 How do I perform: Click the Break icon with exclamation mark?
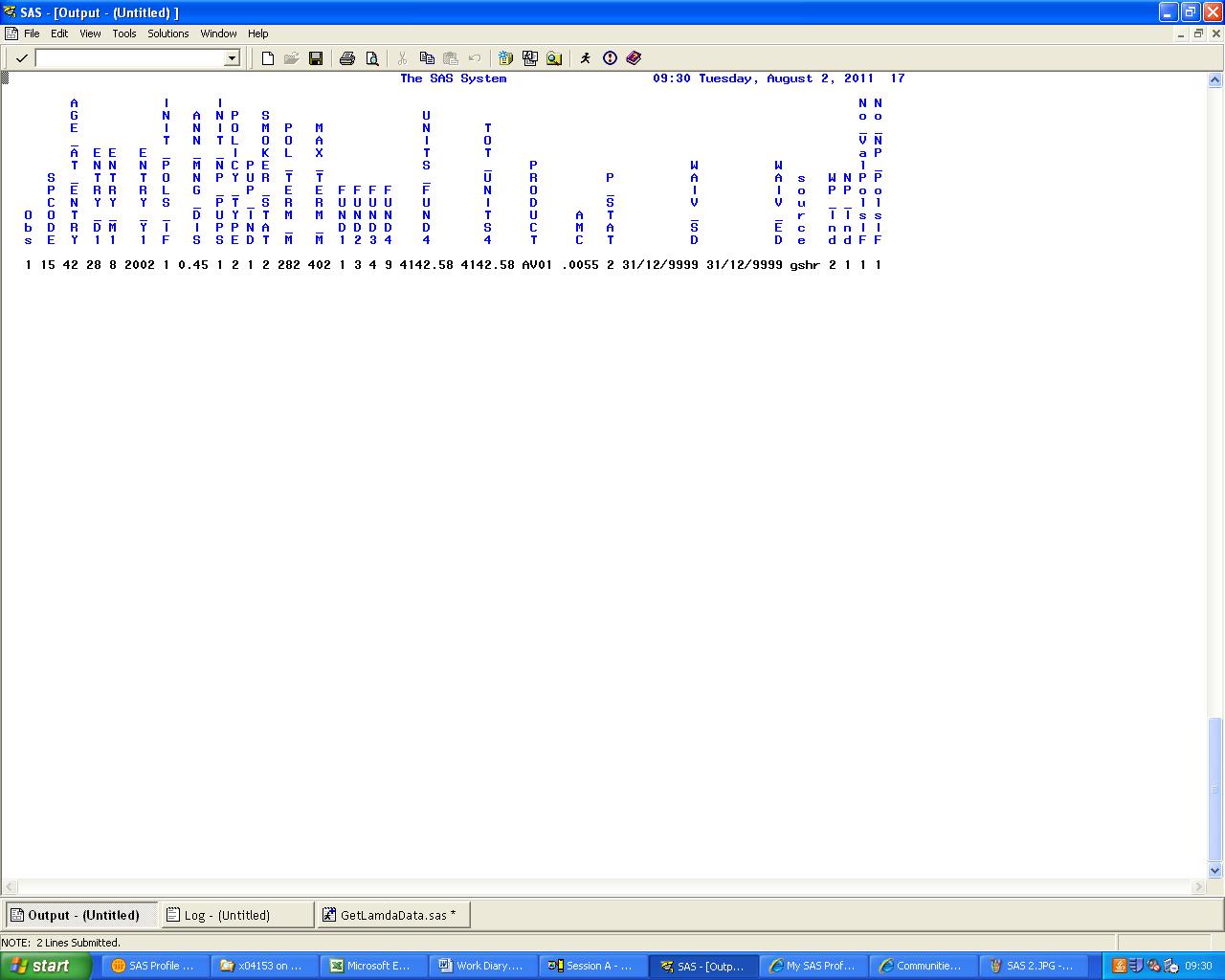[610, 58]
